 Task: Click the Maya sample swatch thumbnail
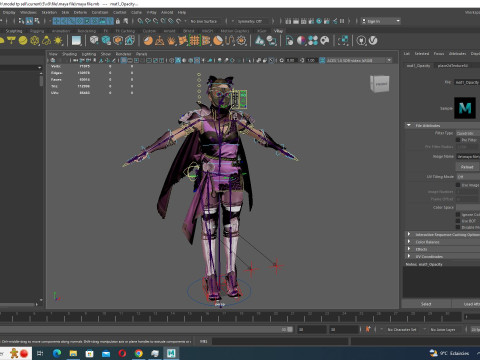click(465, 108)
